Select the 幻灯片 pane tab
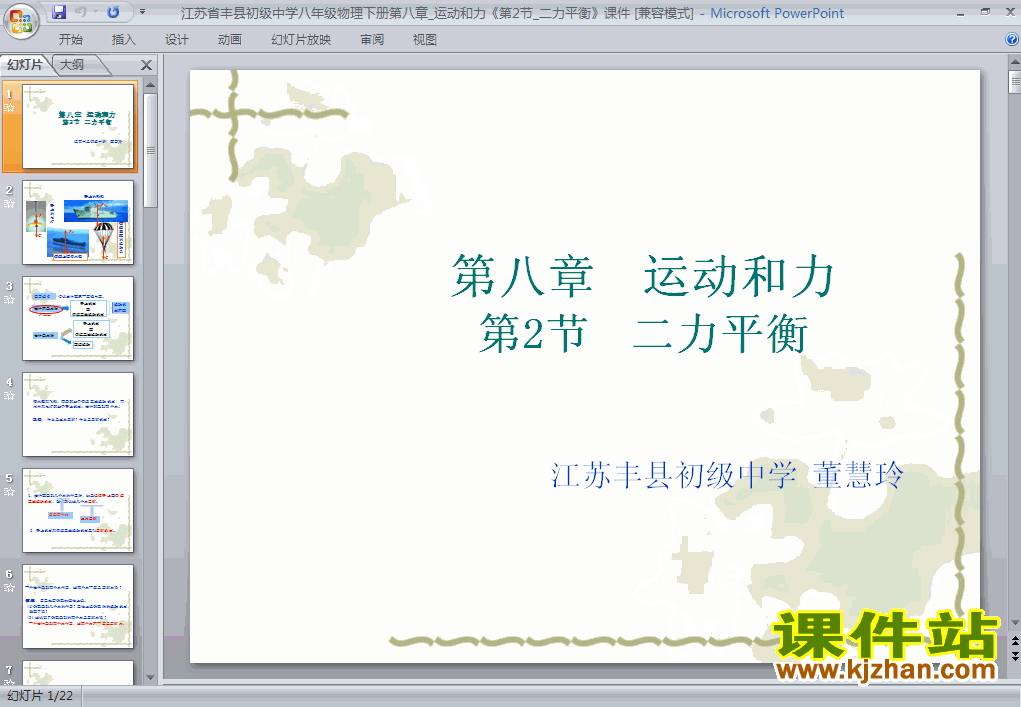This screenshot has height=707, width=1021. click(x=25, y=64)
